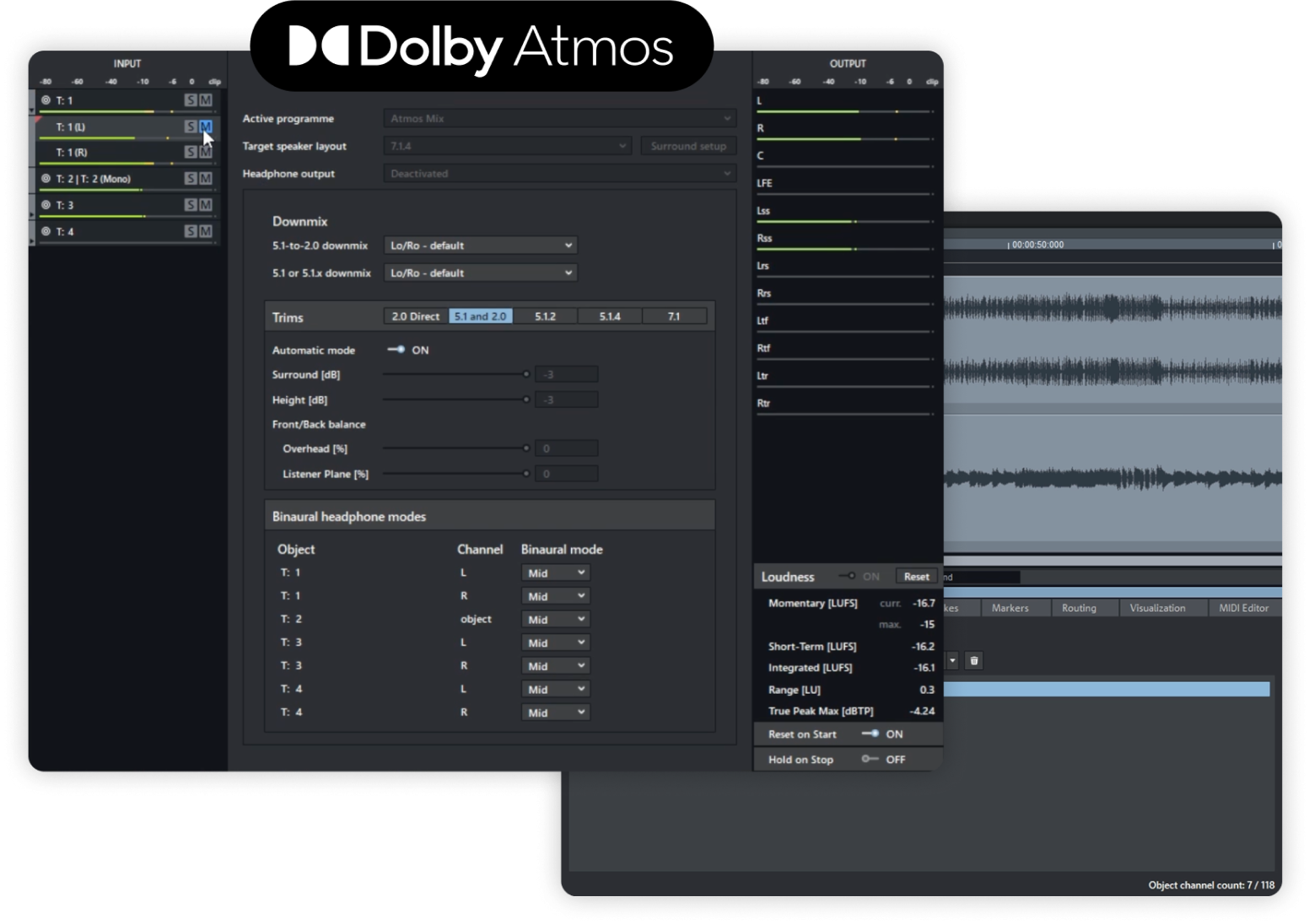Mute input track T: 1
This screenshot has height=924, width=1309.
pyautogui.click(x=205, y=100)
